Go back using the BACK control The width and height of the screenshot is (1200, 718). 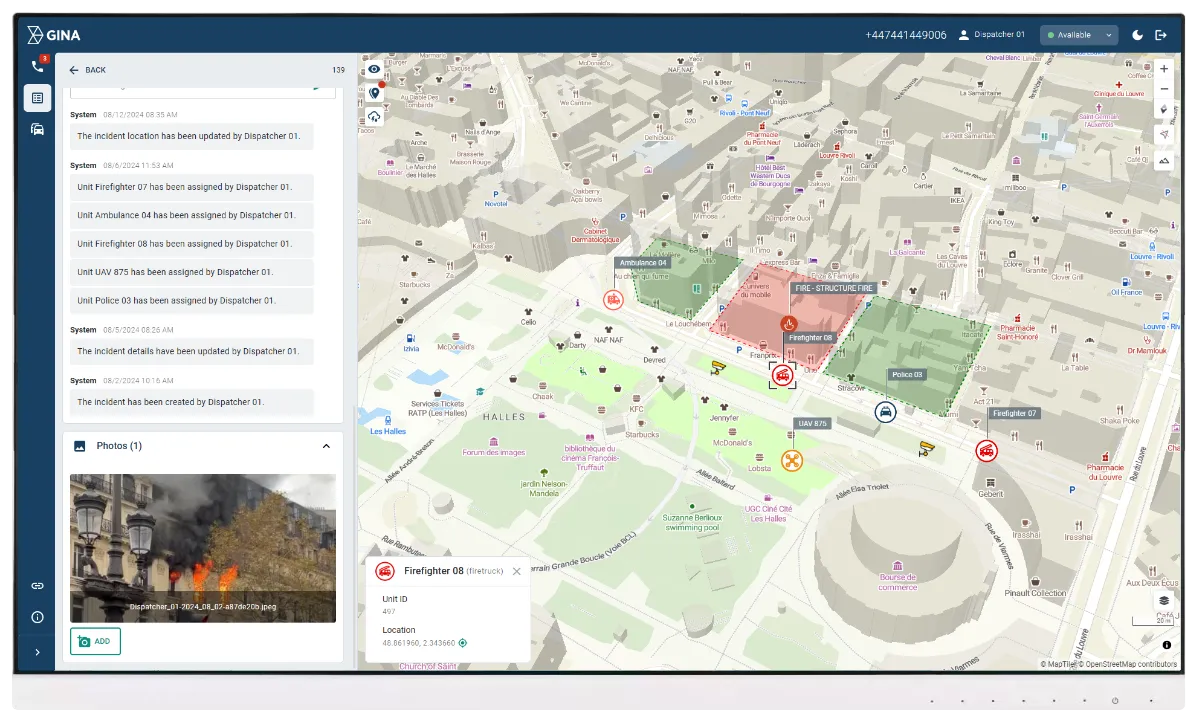coord(88,70)
